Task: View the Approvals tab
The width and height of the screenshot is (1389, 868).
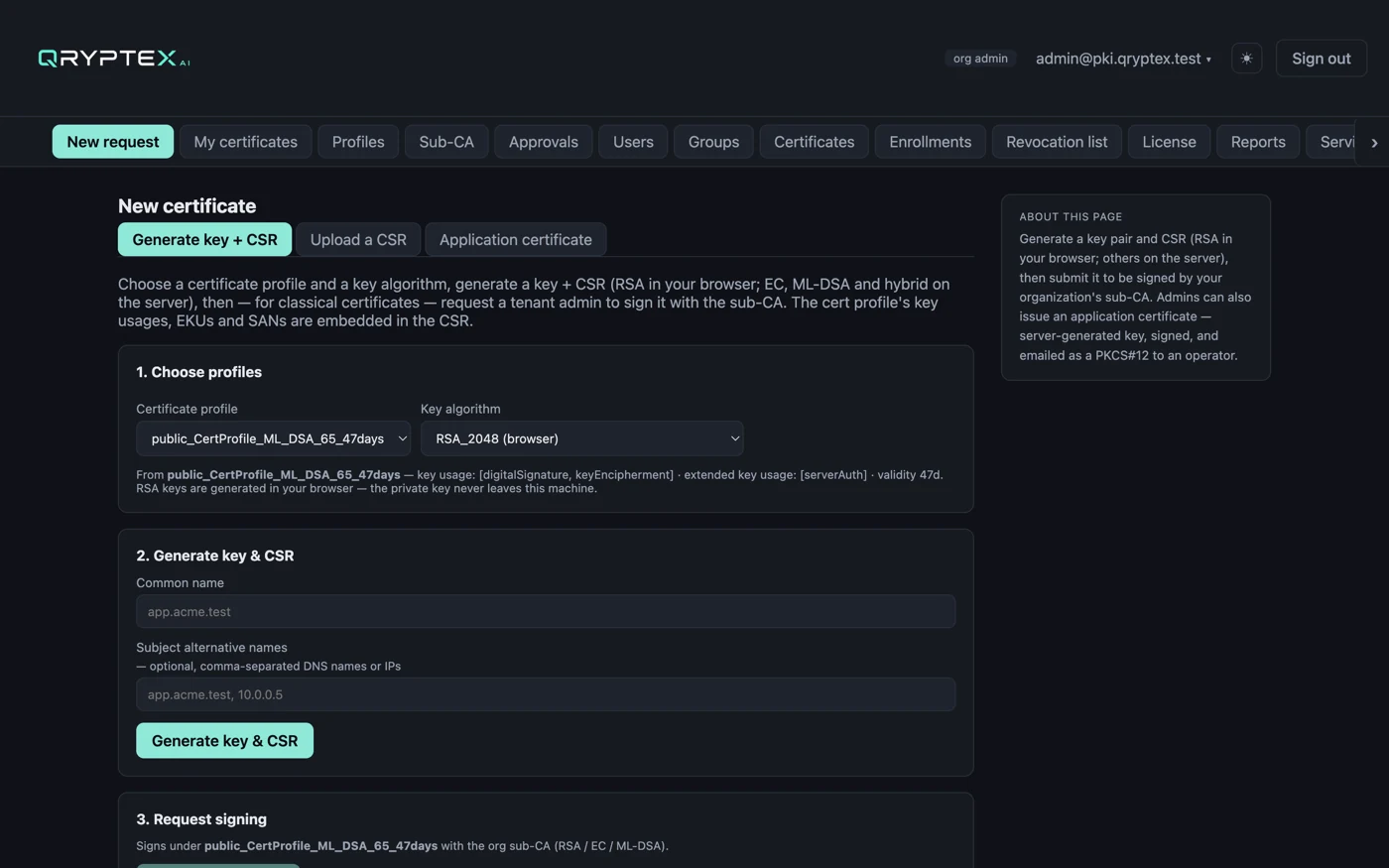Action: (x=544, y=142)
